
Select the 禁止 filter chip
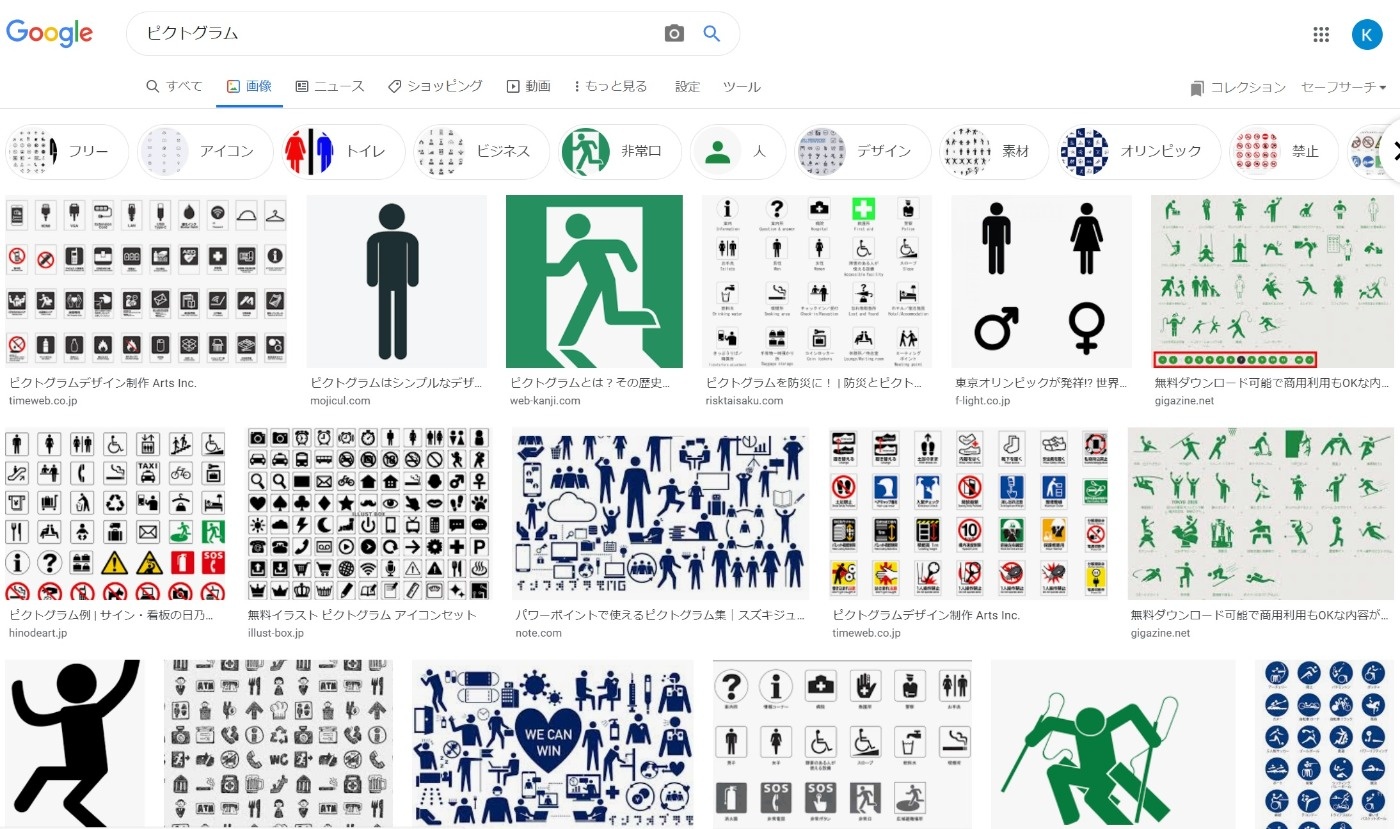click(1285, 150)
